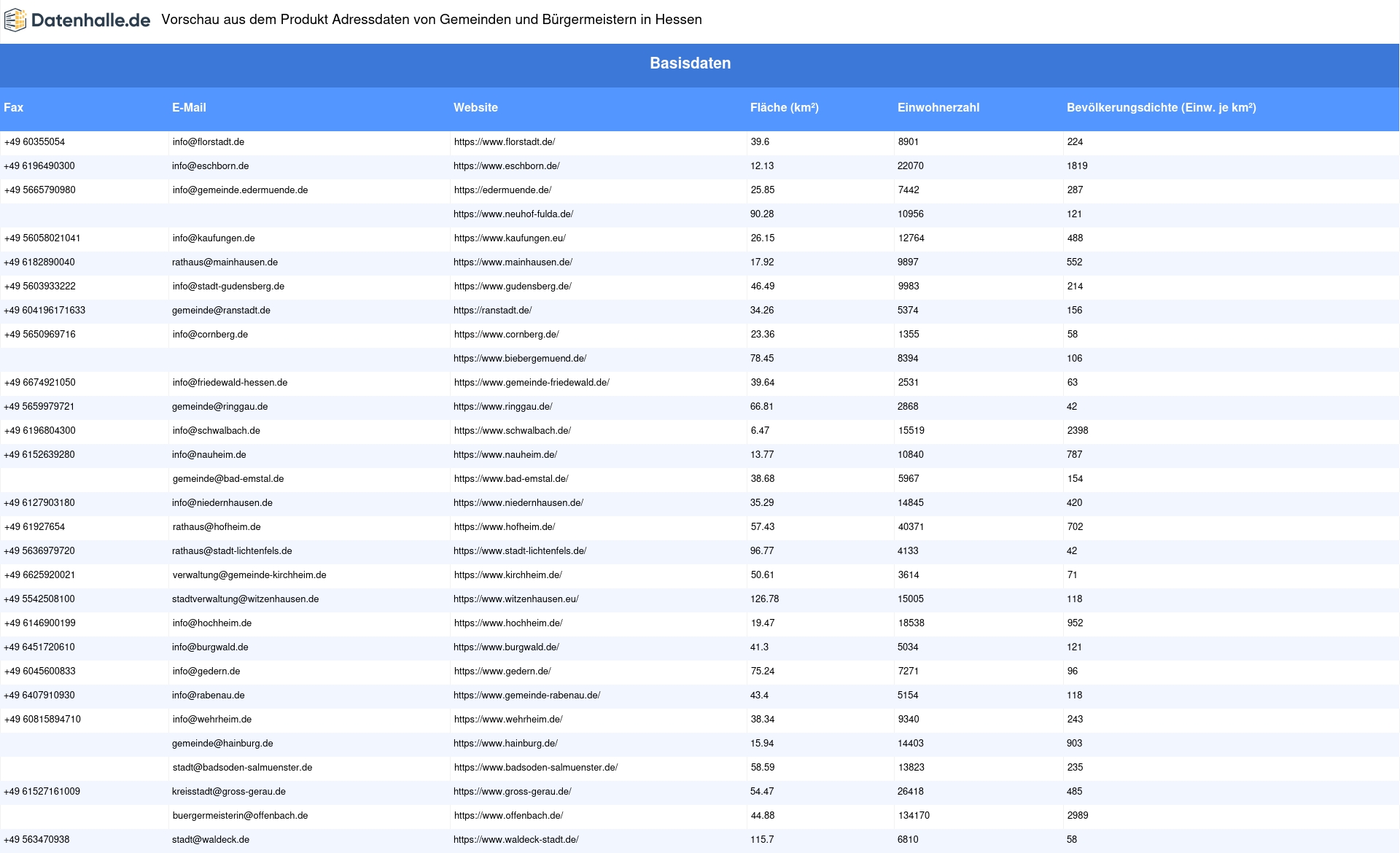Open https://www.waldeck-stadt.de/ website
Screen dimensions: 1400x853
[x=516, y=840]
